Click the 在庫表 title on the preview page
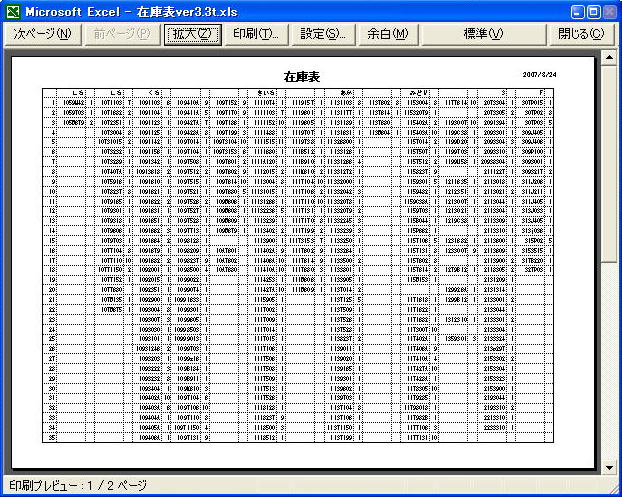Image resolution: width=622 pixels, height=497 pixels. 301,76
